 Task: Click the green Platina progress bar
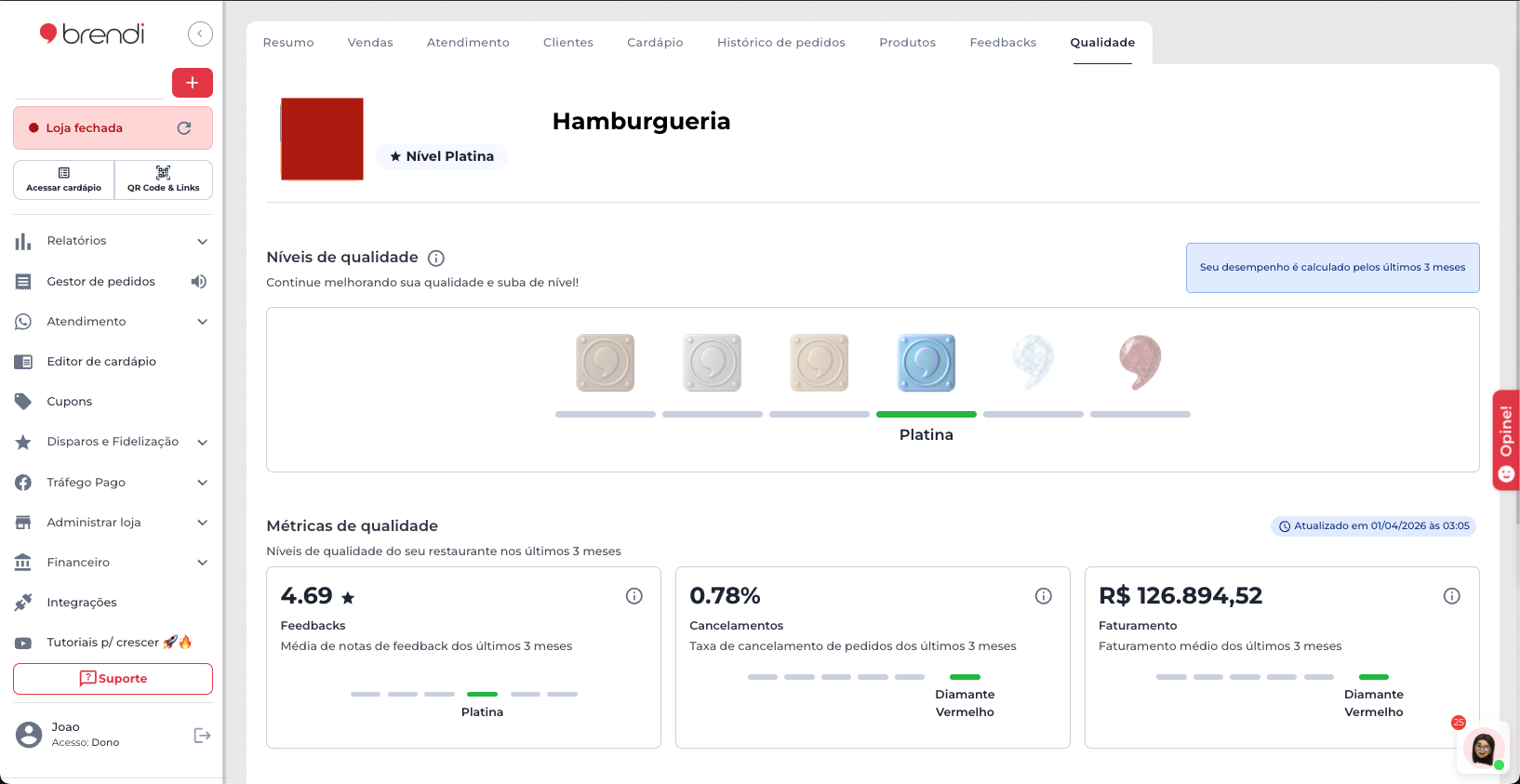927,414
